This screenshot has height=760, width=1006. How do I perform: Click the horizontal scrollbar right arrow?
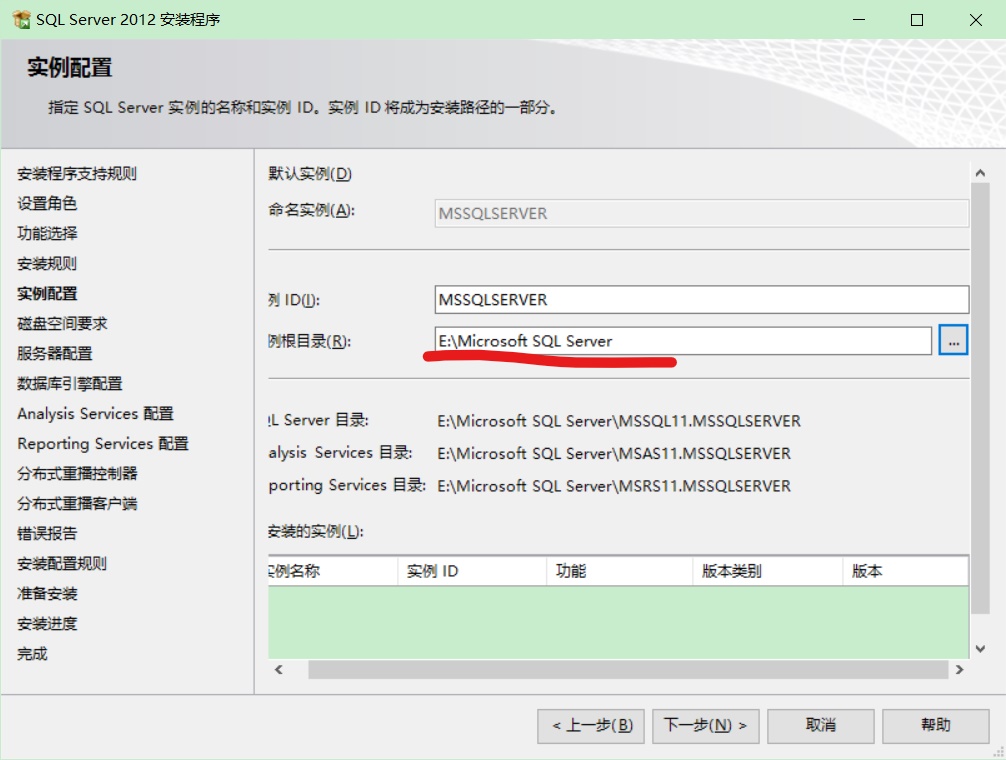[x=959, y=670]
